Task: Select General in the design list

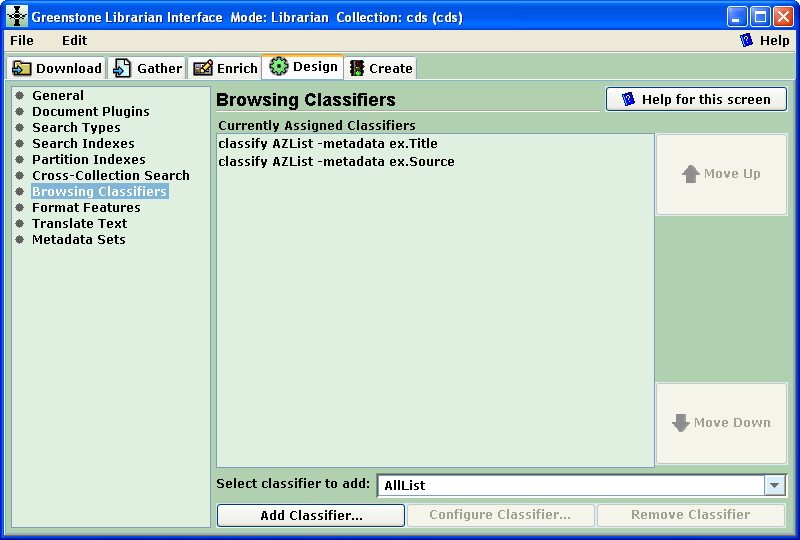Action: click(x=58, y=96)
